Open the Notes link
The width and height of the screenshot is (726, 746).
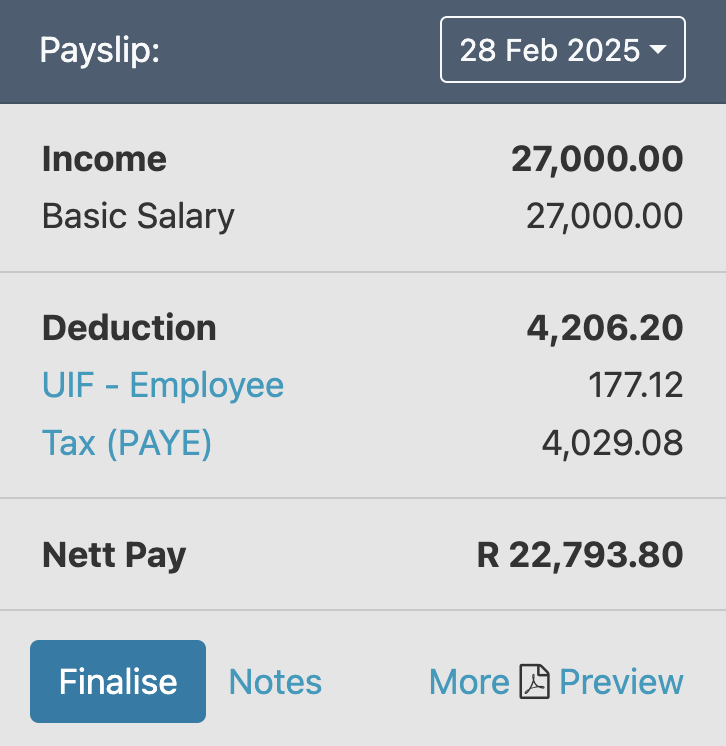(x=275, y=682)
